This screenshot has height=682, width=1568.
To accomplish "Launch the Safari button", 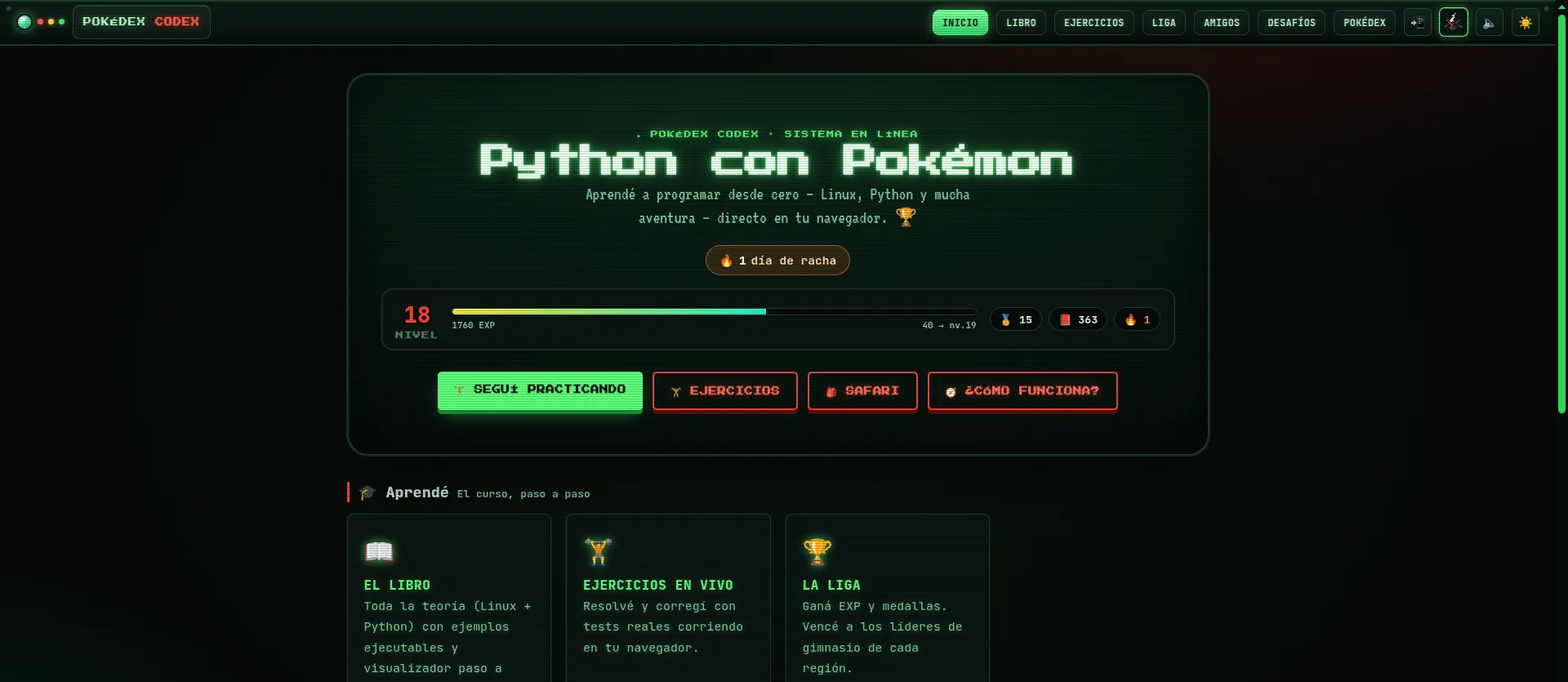I will pyautogui.click(x=862, y=391).
